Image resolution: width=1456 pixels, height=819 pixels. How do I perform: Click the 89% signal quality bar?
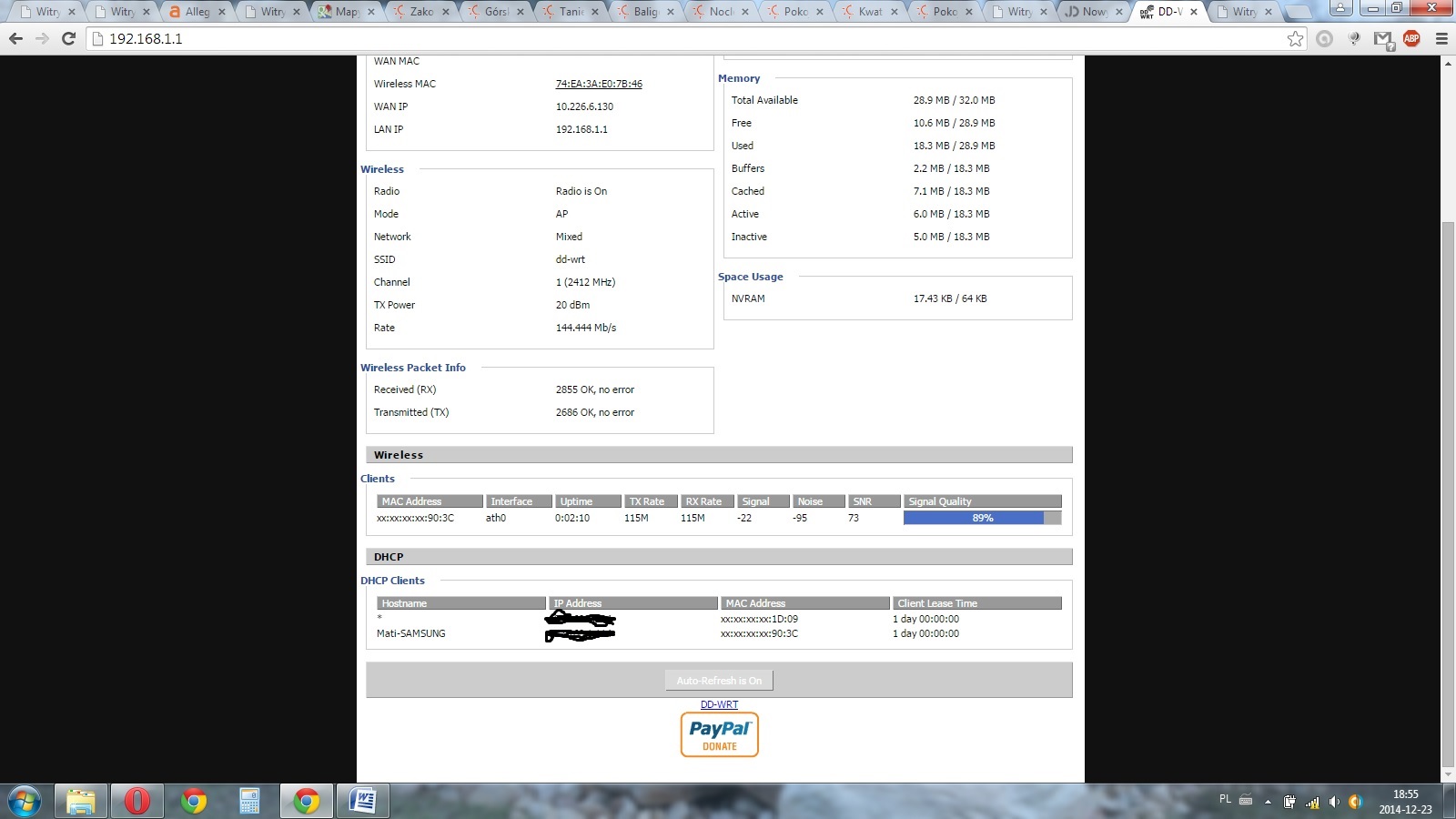[982, 518]
